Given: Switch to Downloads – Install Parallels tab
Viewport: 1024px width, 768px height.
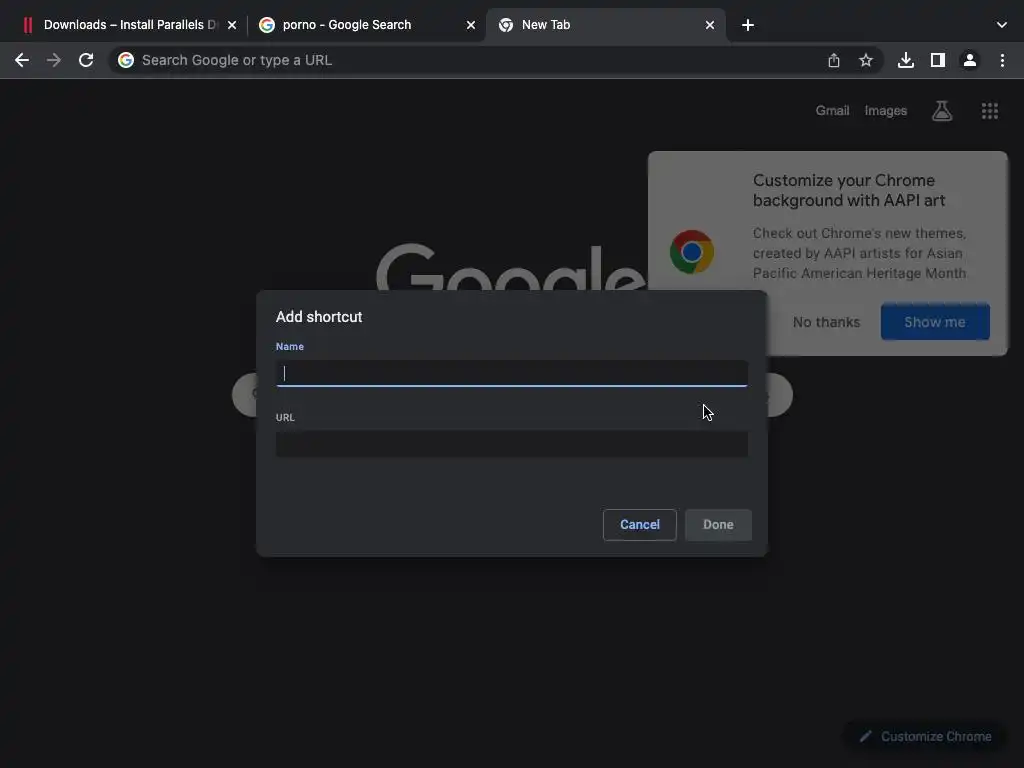Looking at the screenshot, I should [129, 25].
